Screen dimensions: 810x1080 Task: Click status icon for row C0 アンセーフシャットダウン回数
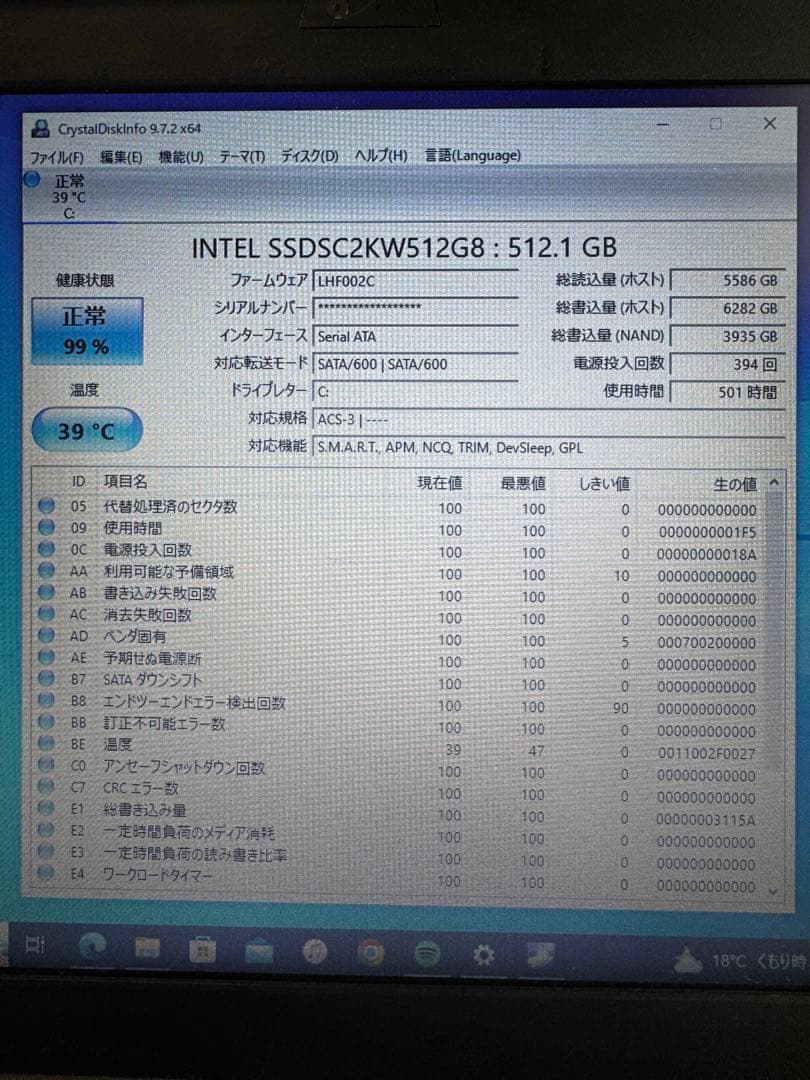pyautogui.click(x=46, y=765)
